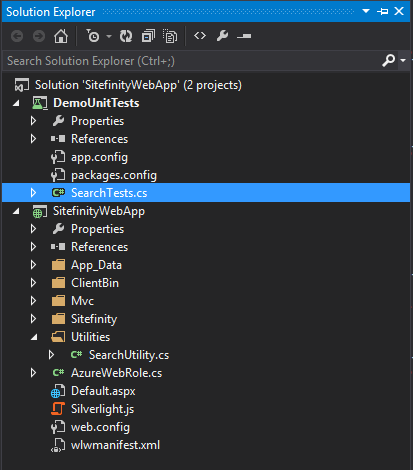Click the SitefinityWebApp web project globe icon
The height and width of the screenshot is (470, 413).
tap(40, 212)
